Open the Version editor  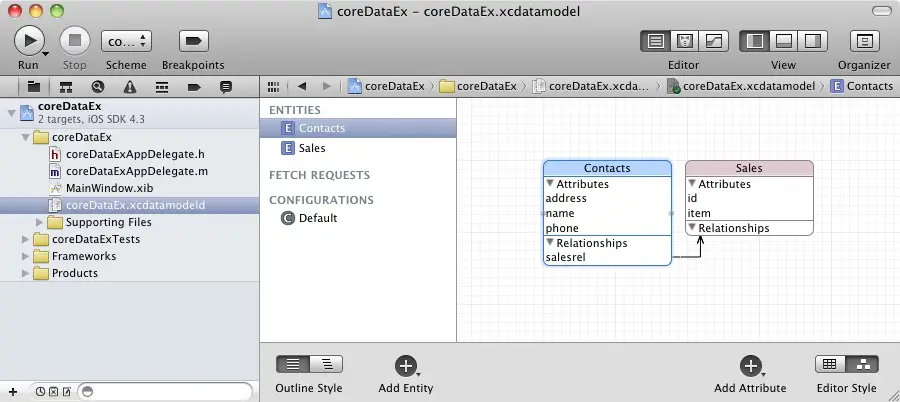tap(713, 41)
